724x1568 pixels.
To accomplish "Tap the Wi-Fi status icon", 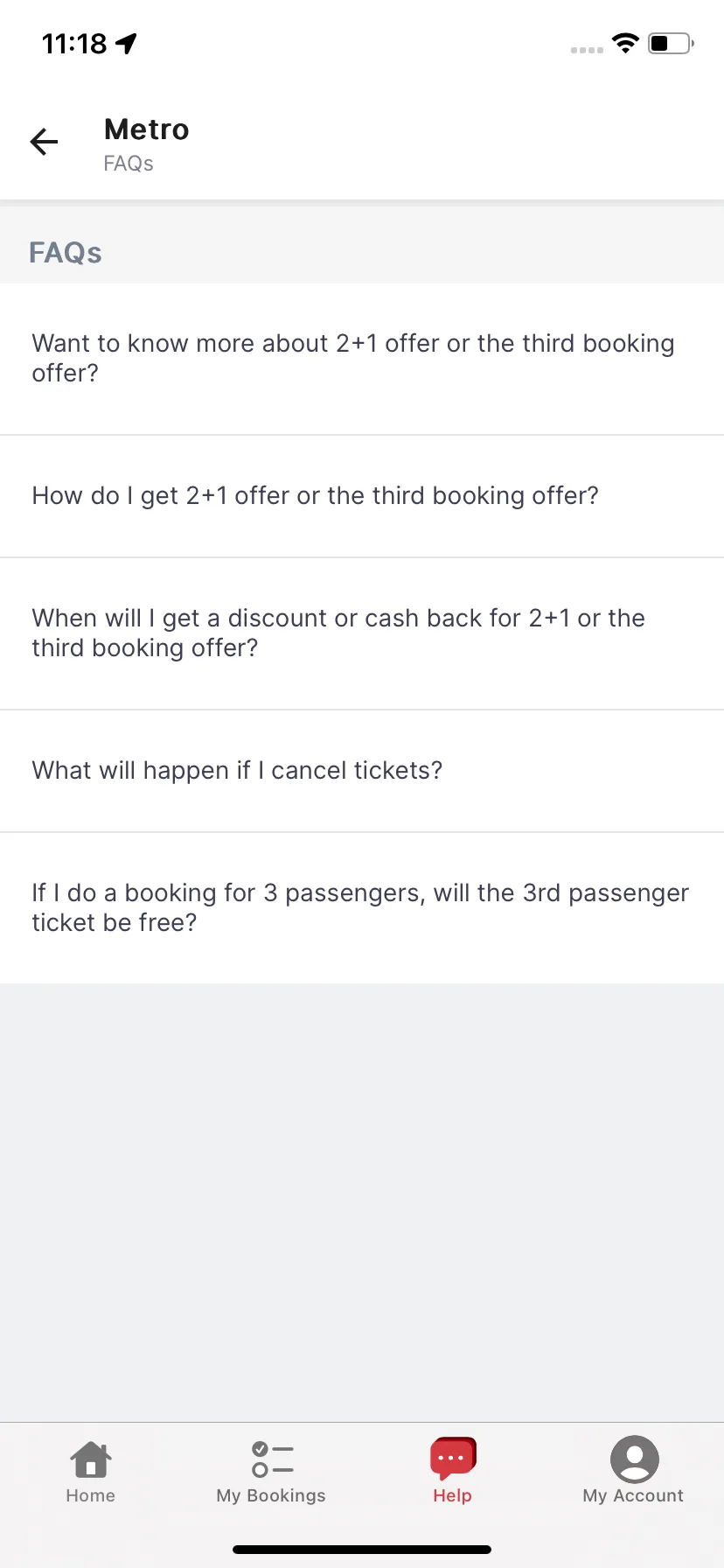I will pyautogui.click(x=625, y=43).
